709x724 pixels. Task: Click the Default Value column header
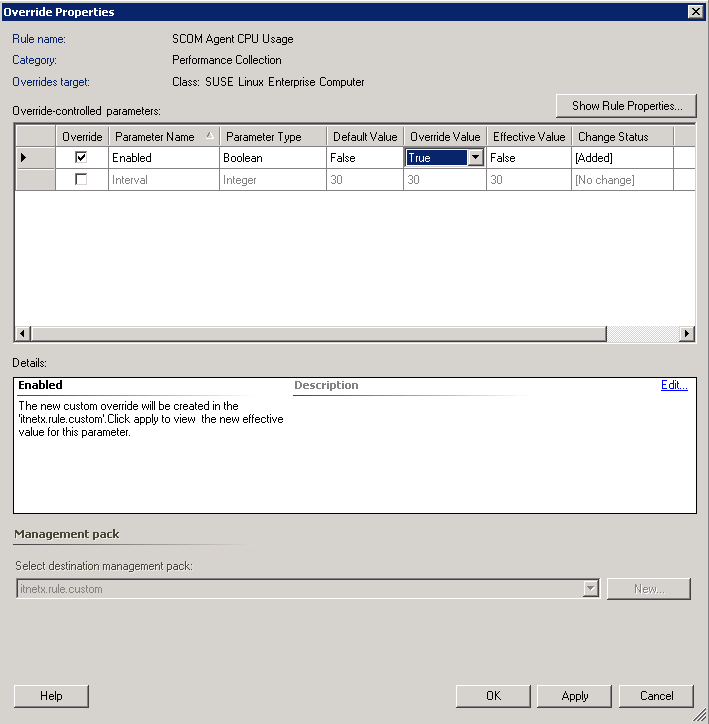click(365, 137)
